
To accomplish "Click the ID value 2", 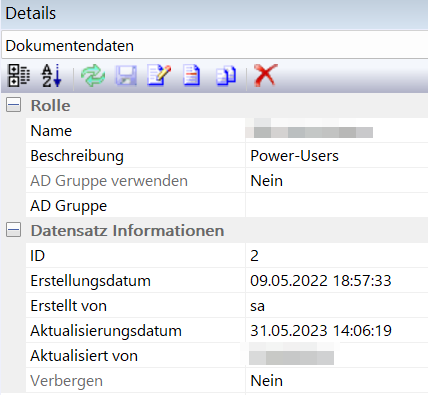I will pyautogui.click(x=254, y=256).
